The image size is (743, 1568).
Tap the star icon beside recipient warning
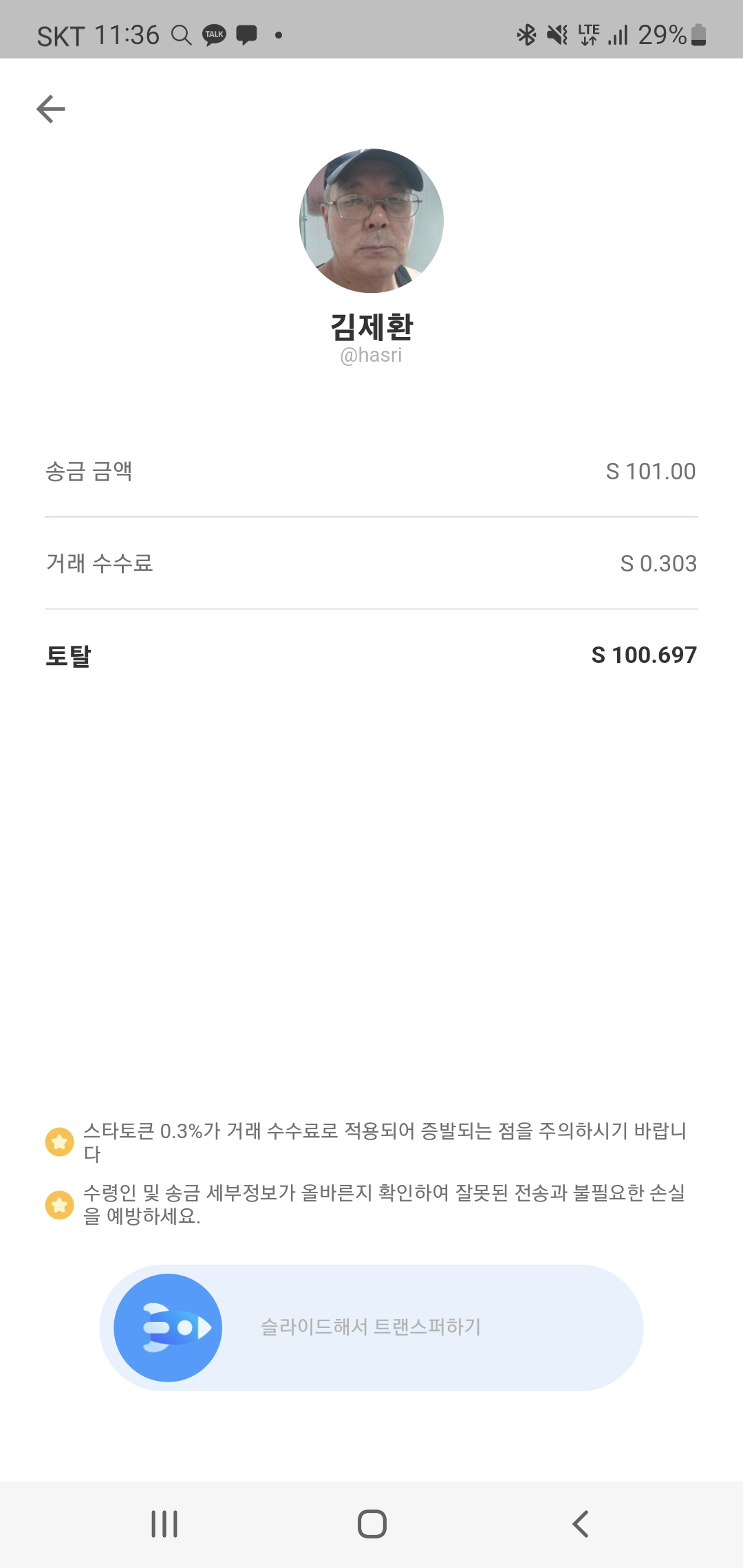click(60, 1204)
